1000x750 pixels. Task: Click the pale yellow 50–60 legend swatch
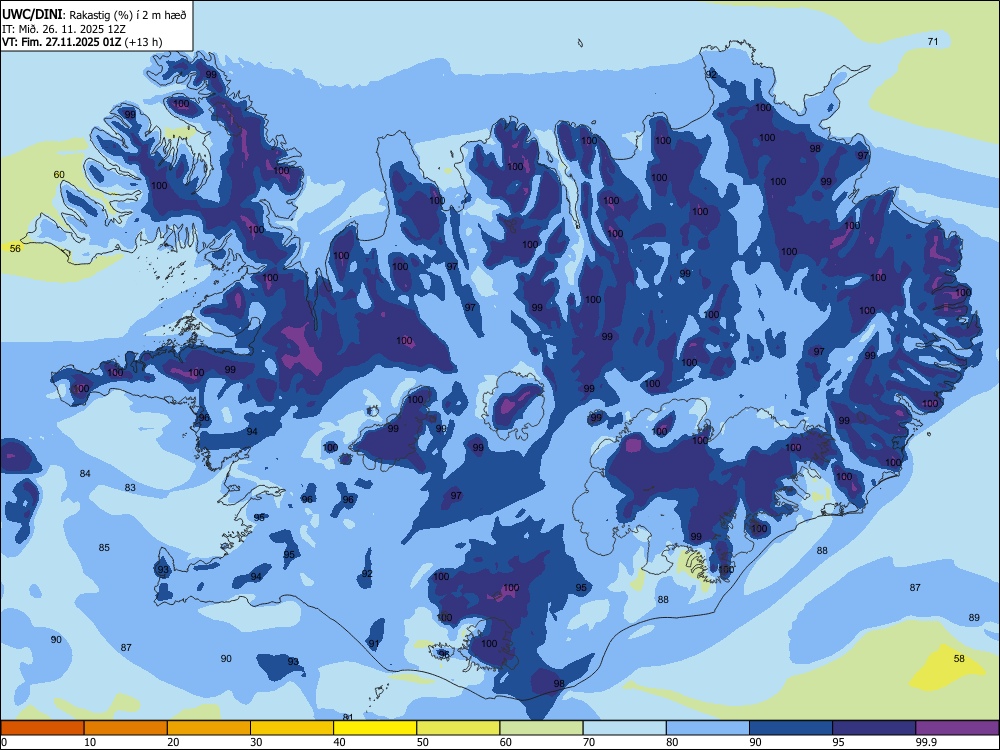[x=458, y=728]
